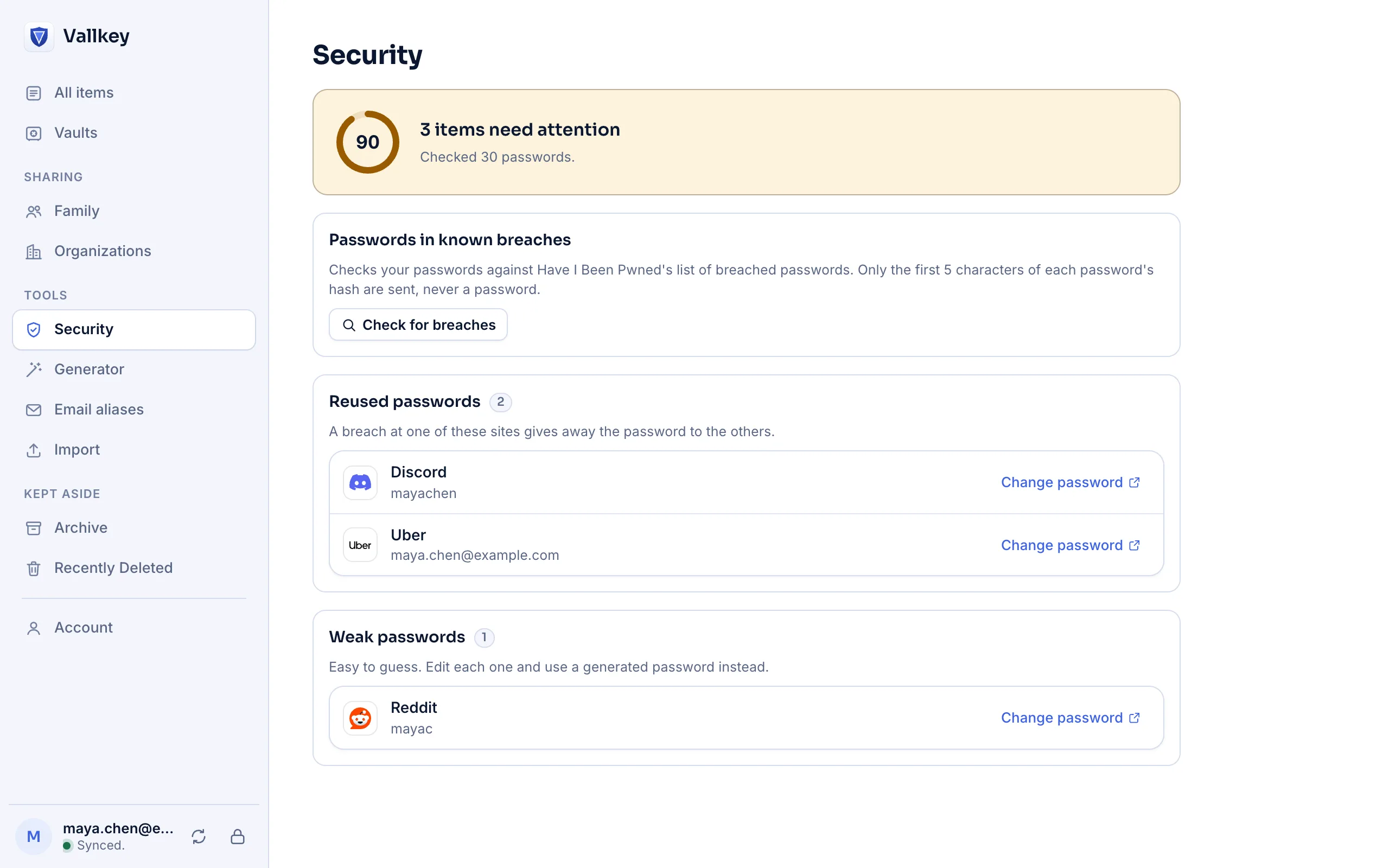The height and width of the screenshot is (868, 1389).
Task: Click the Checked 30 passwords text
Action: click(x=497, y=157)
